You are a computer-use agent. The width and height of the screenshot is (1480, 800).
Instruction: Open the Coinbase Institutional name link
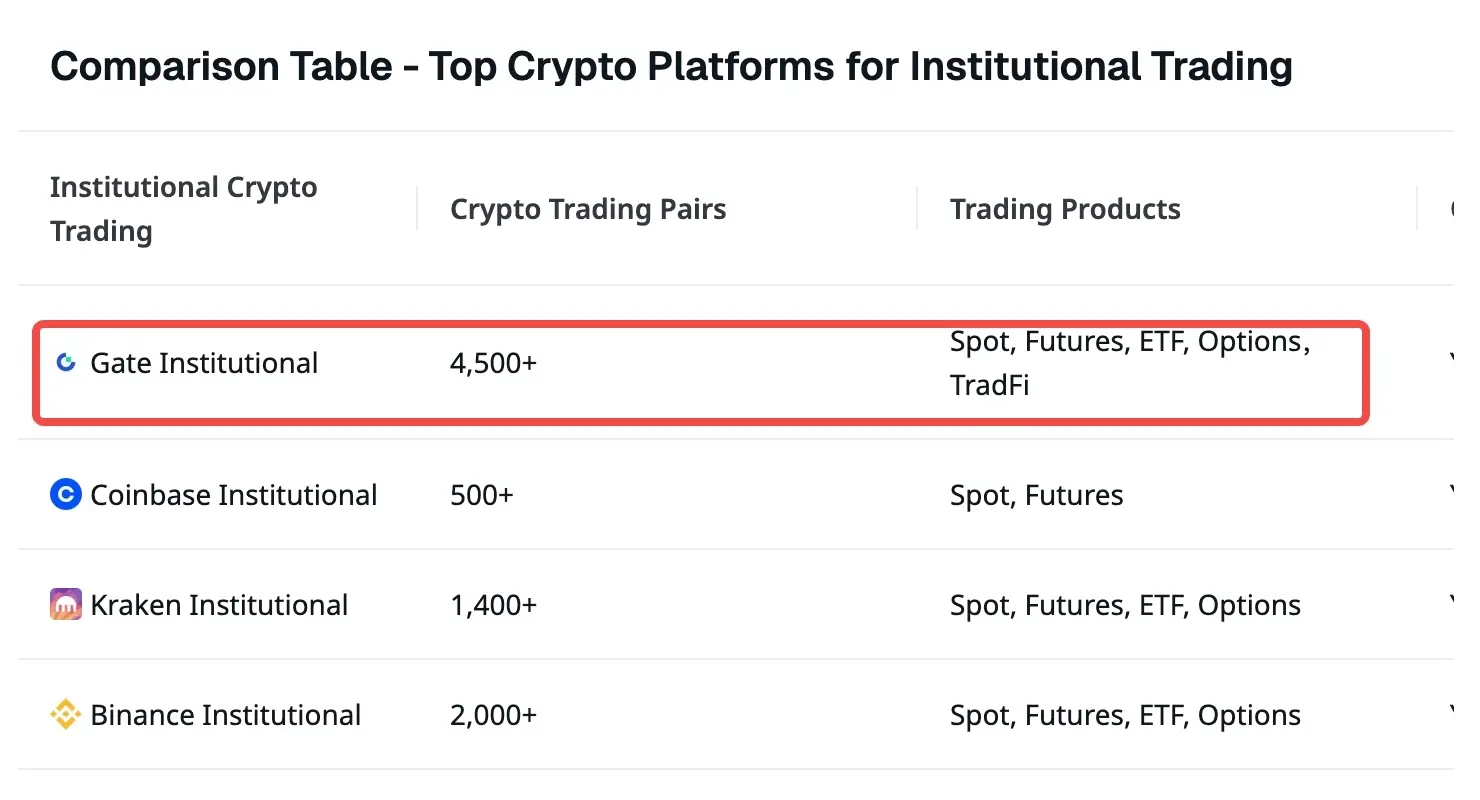coord(234,495)
